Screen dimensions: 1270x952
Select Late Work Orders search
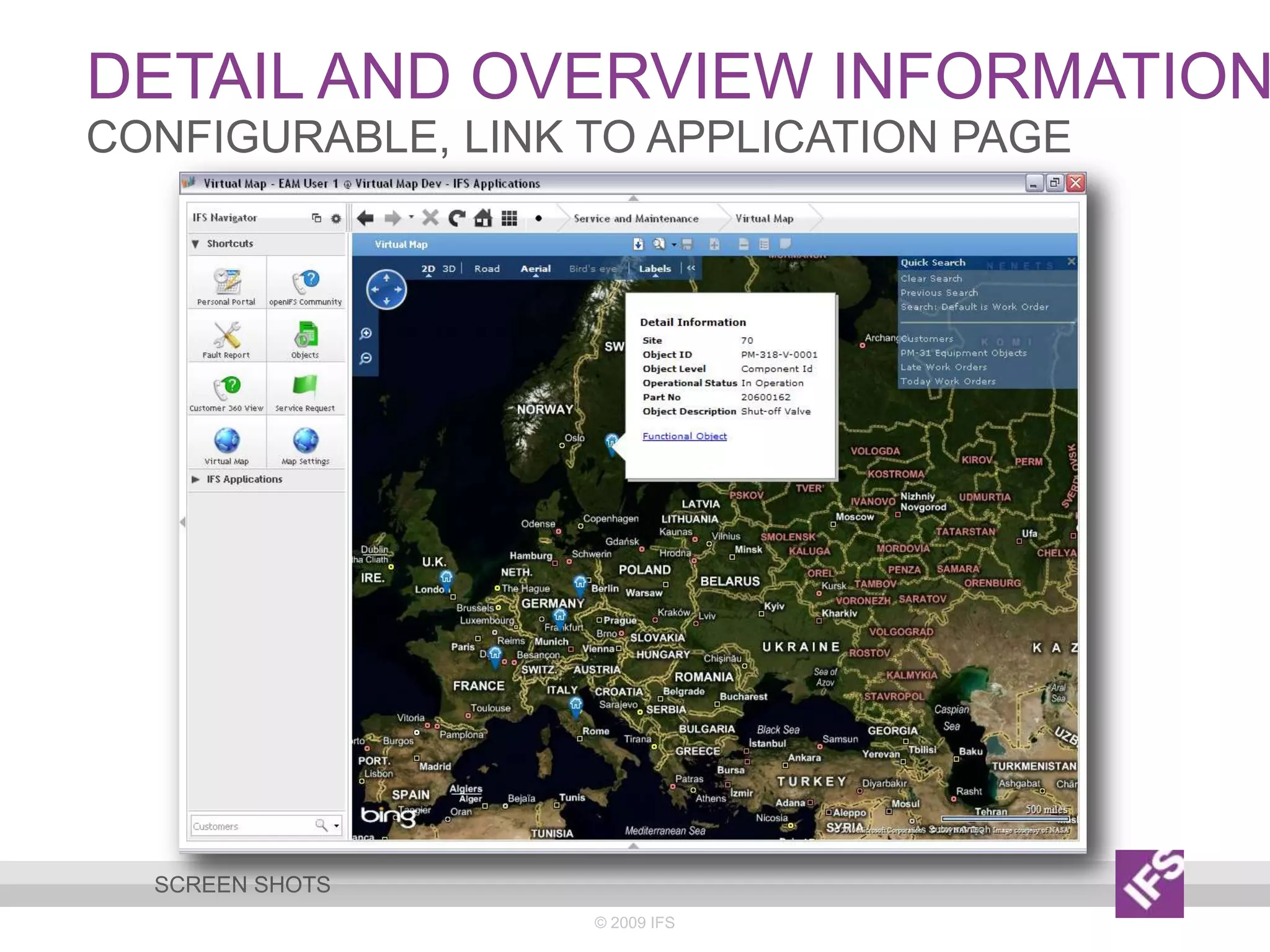(x=943, y=368)
